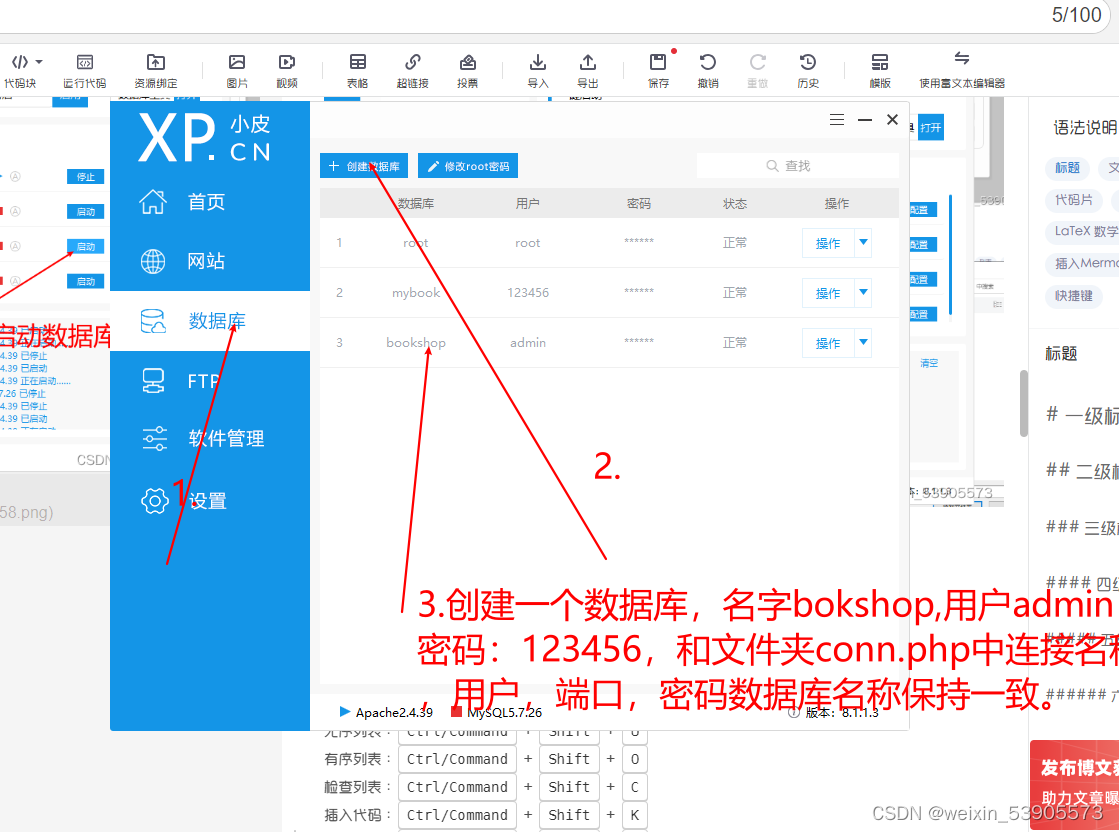Screen dimensions: 1119x832
Task: Click the 数据库 column header
Action: tap(416, 203)
